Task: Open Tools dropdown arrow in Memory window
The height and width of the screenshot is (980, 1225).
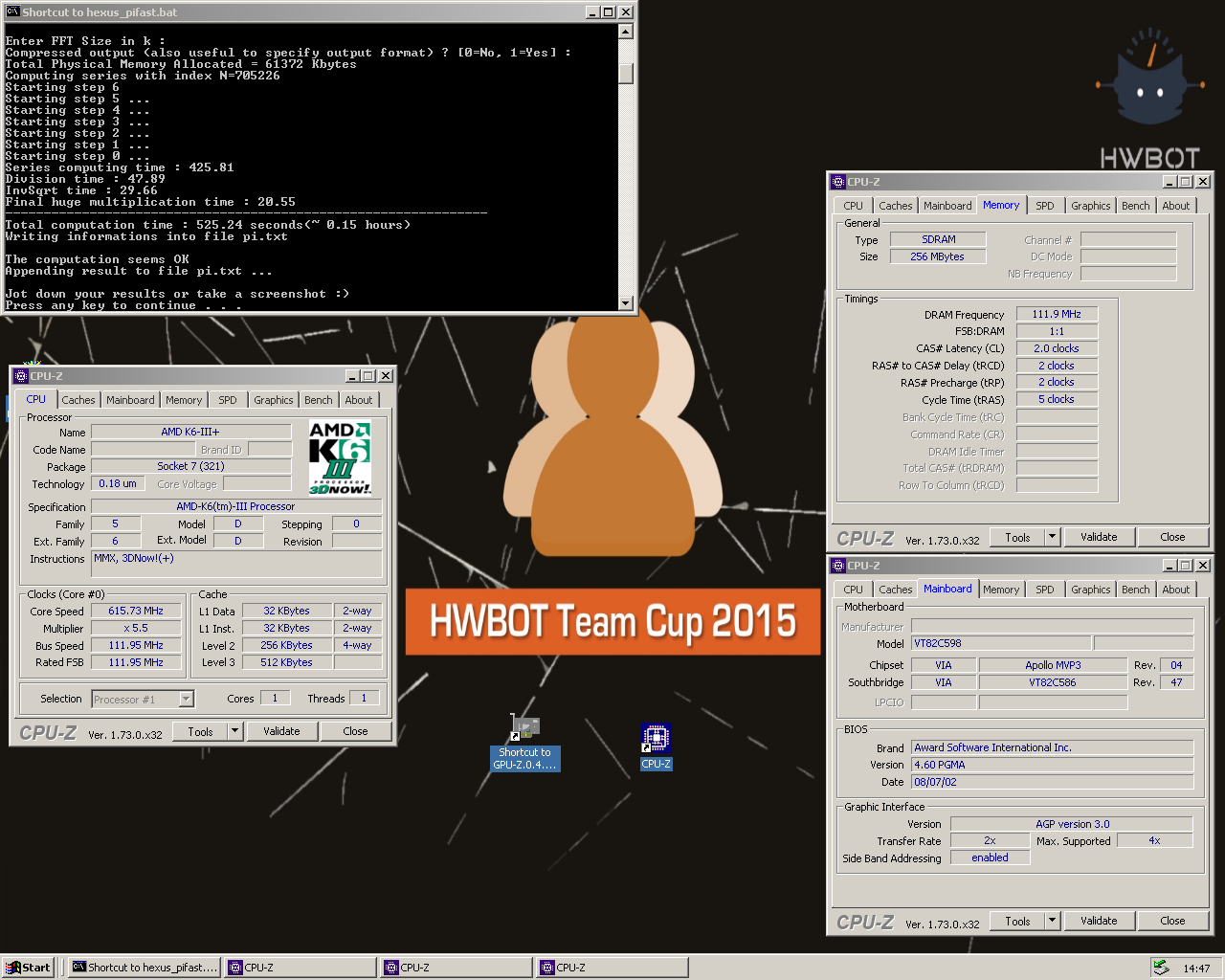Action: click(x=1053, y=537)
